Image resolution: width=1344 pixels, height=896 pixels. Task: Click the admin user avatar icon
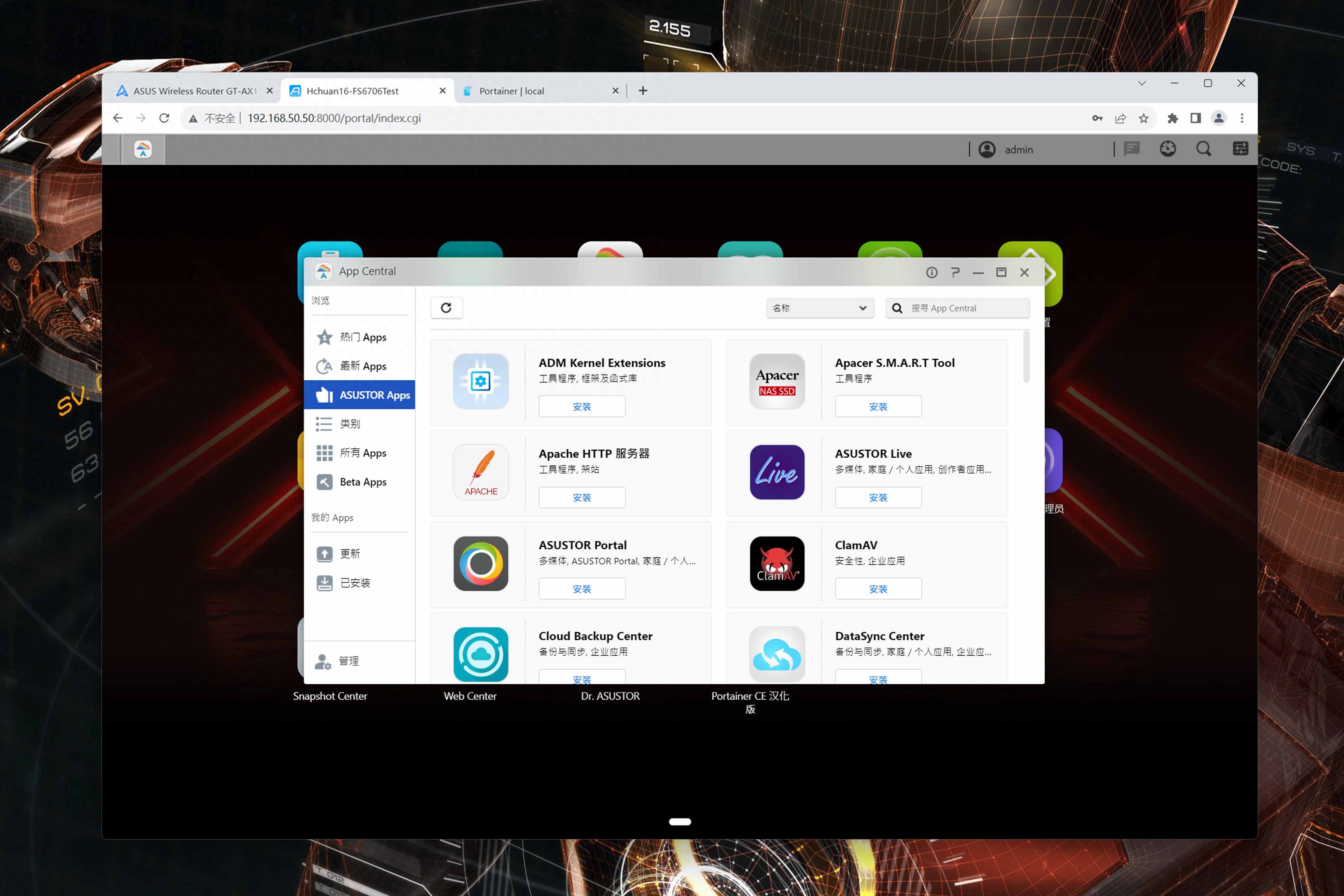click(x=987, y=150)
